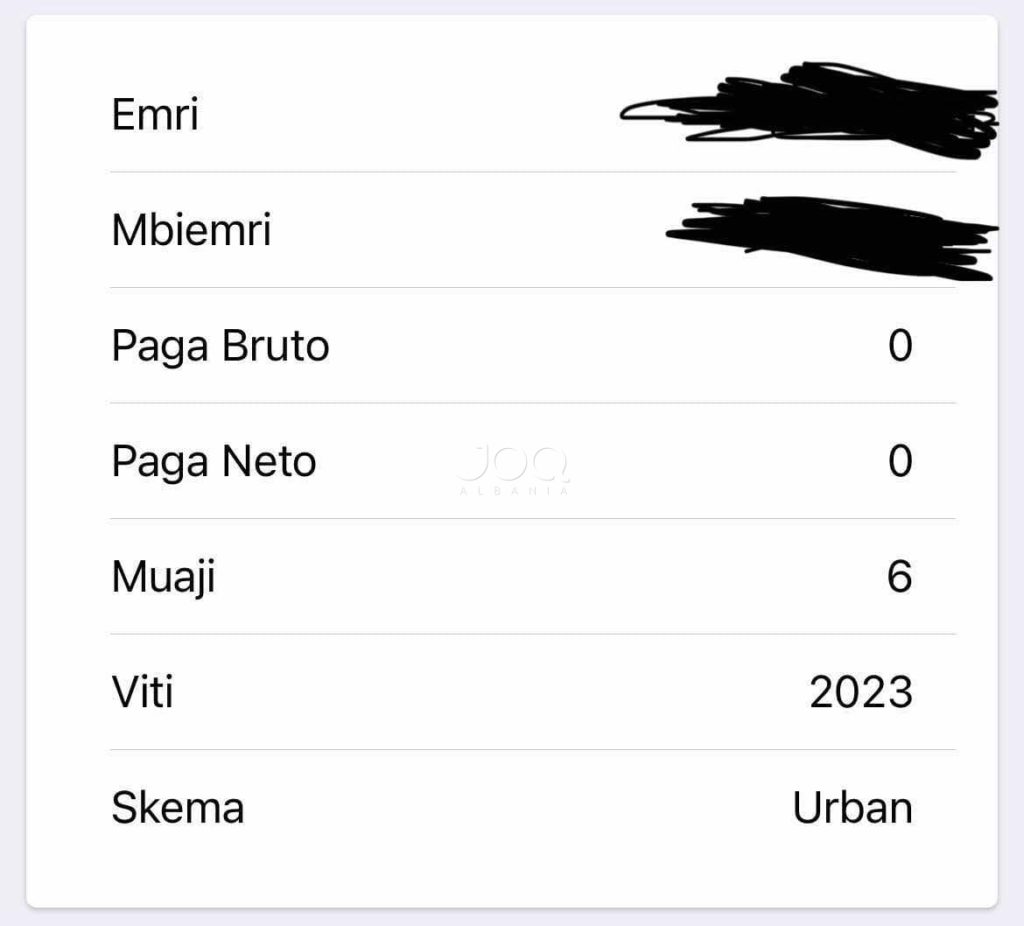Screen dimensions: 1024x926
Task: Select the Viti value 2023
Action: [x=861, y=692]
